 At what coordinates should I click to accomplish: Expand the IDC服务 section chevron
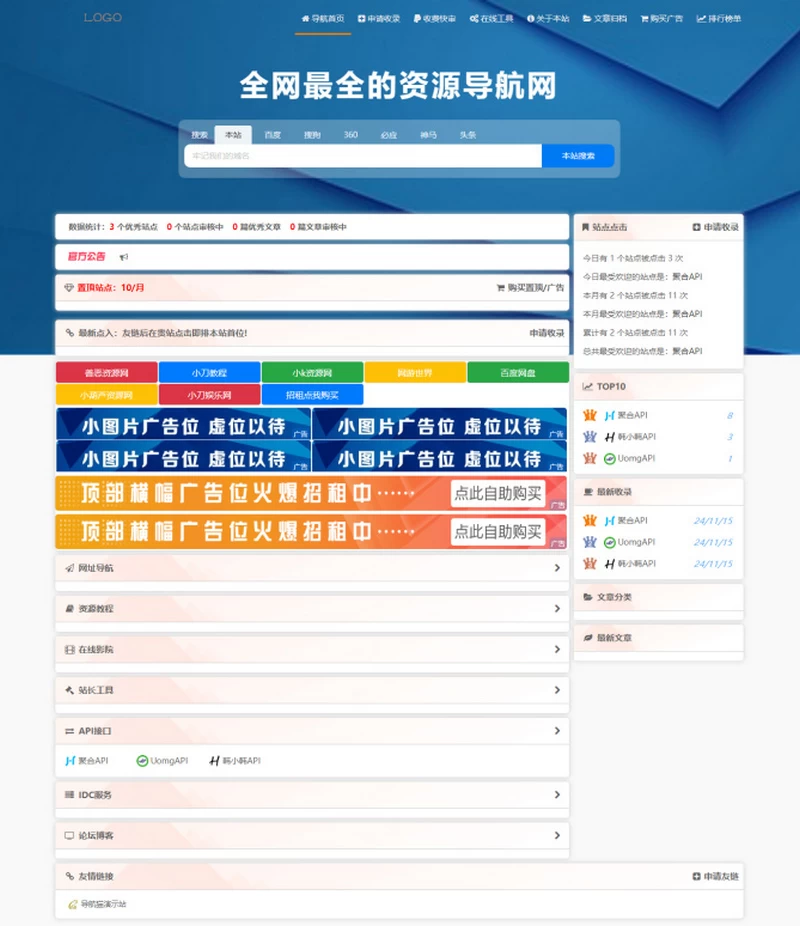558,795
